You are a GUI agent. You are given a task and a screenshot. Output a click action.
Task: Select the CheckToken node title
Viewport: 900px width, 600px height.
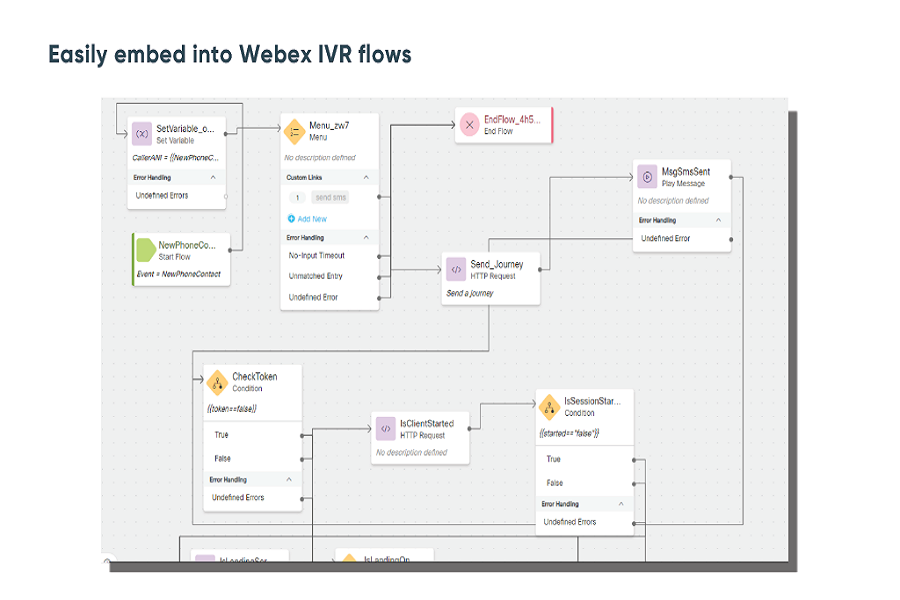tap(255, 377)
